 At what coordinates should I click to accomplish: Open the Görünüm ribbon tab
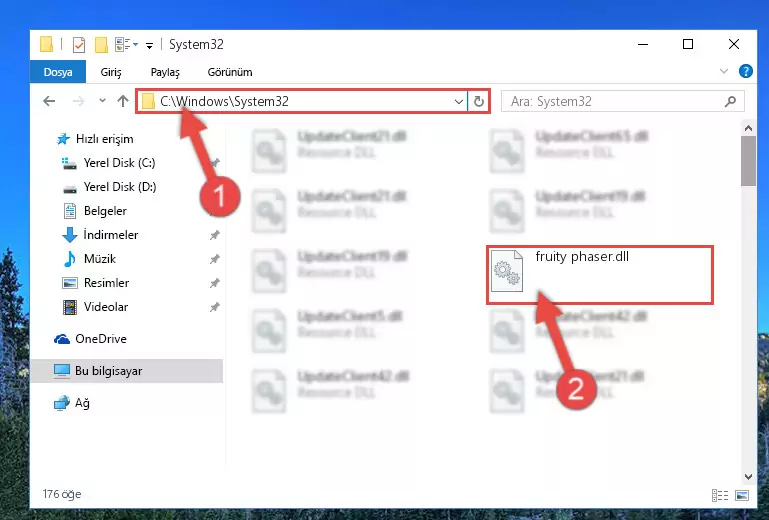click(x=230, y=72)
